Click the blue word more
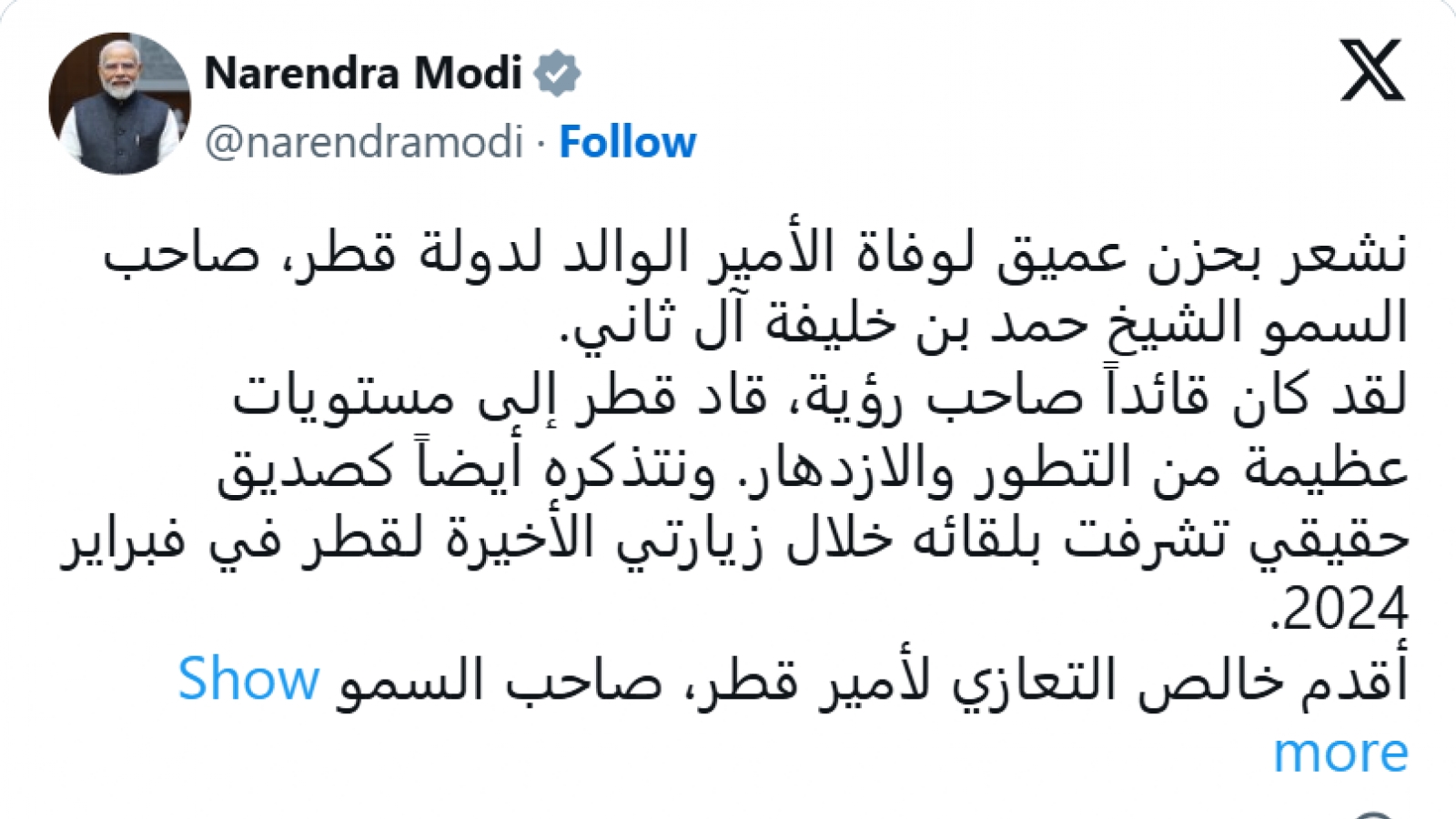The height and width of the screenshot is (819, 1456). coord(1340,753)
